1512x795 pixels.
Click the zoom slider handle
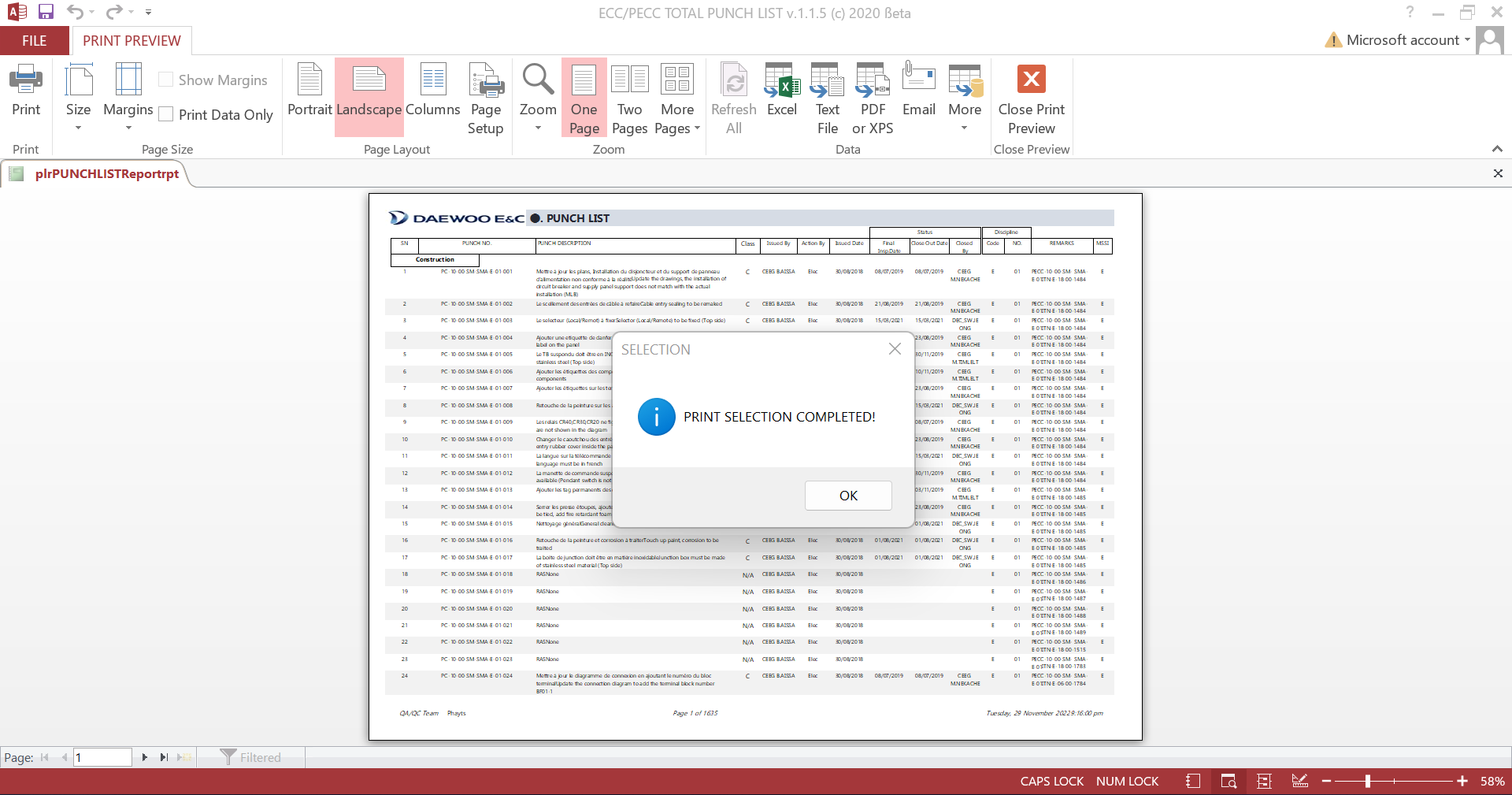[x=1368, y=781]
